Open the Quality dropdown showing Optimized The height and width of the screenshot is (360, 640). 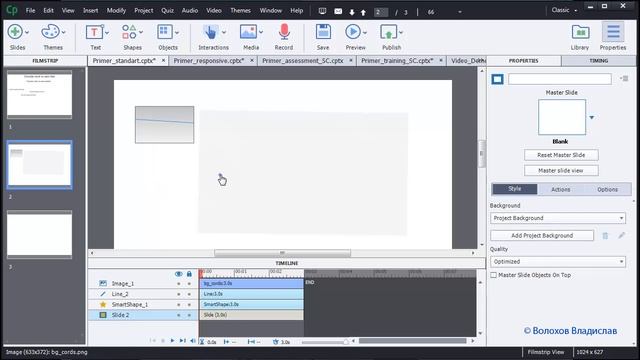tap(558, 262)
